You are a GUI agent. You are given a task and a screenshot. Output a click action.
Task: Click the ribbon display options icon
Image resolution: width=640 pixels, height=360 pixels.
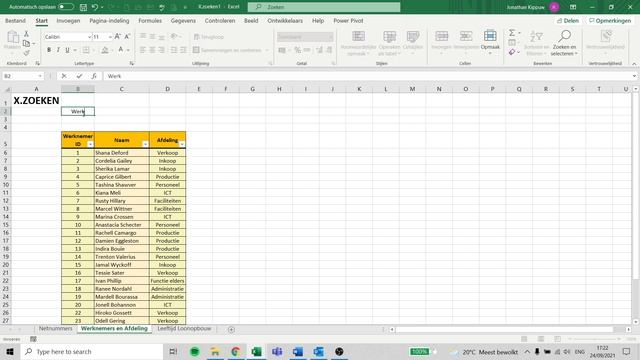point(573,7)
